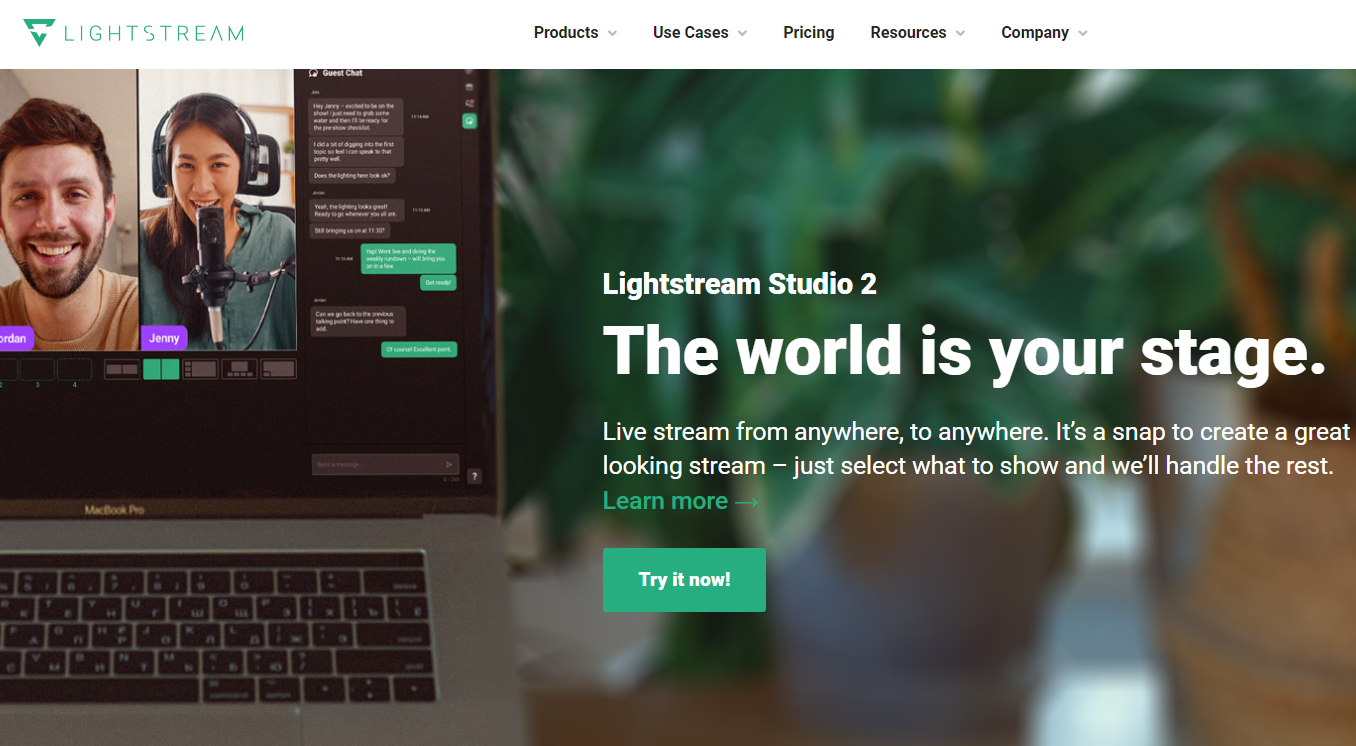This screenshot has width=1356, height=746.
Task: Select the layout preset with bottom tile row
Action: tap(239, 369)
